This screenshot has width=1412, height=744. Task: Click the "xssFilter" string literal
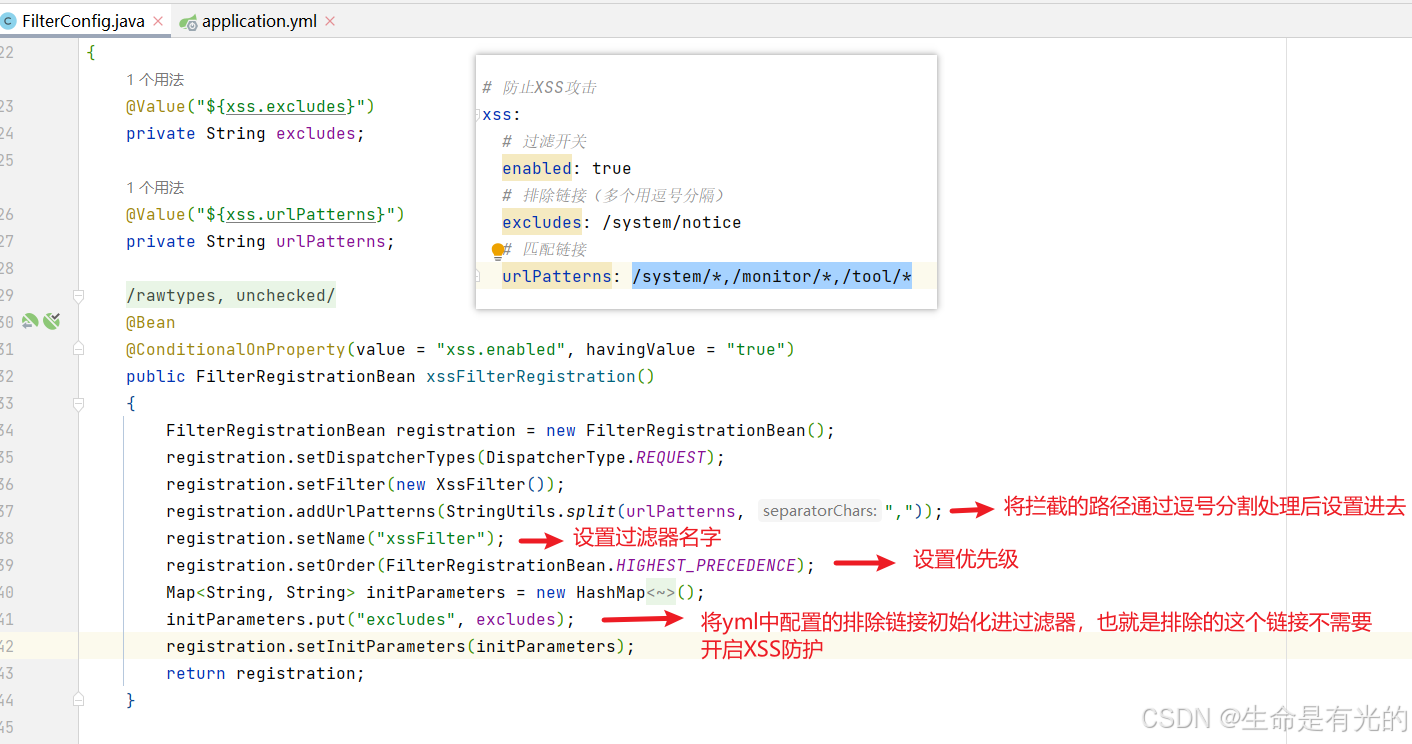tap(431, 538)
